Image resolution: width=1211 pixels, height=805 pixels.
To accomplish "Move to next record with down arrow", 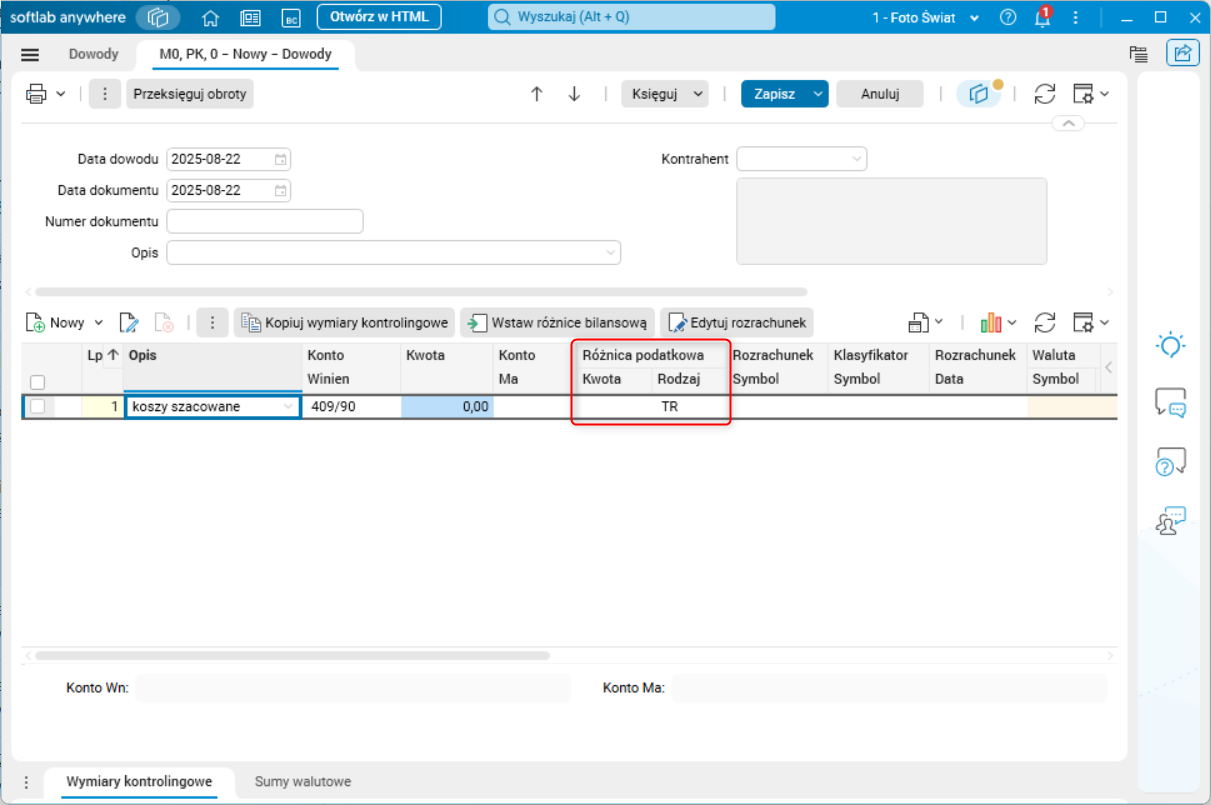I will tap(574, 94).
